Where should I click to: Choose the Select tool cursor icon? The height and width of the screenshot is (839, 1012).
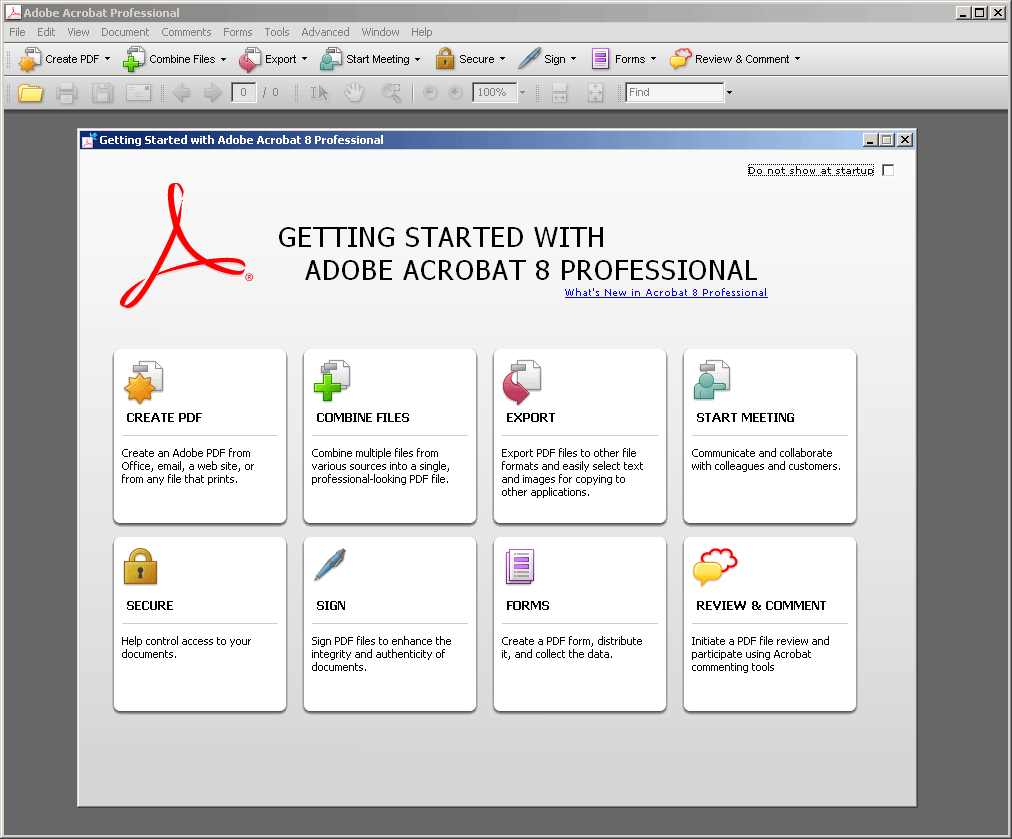(x=319, y=93)
